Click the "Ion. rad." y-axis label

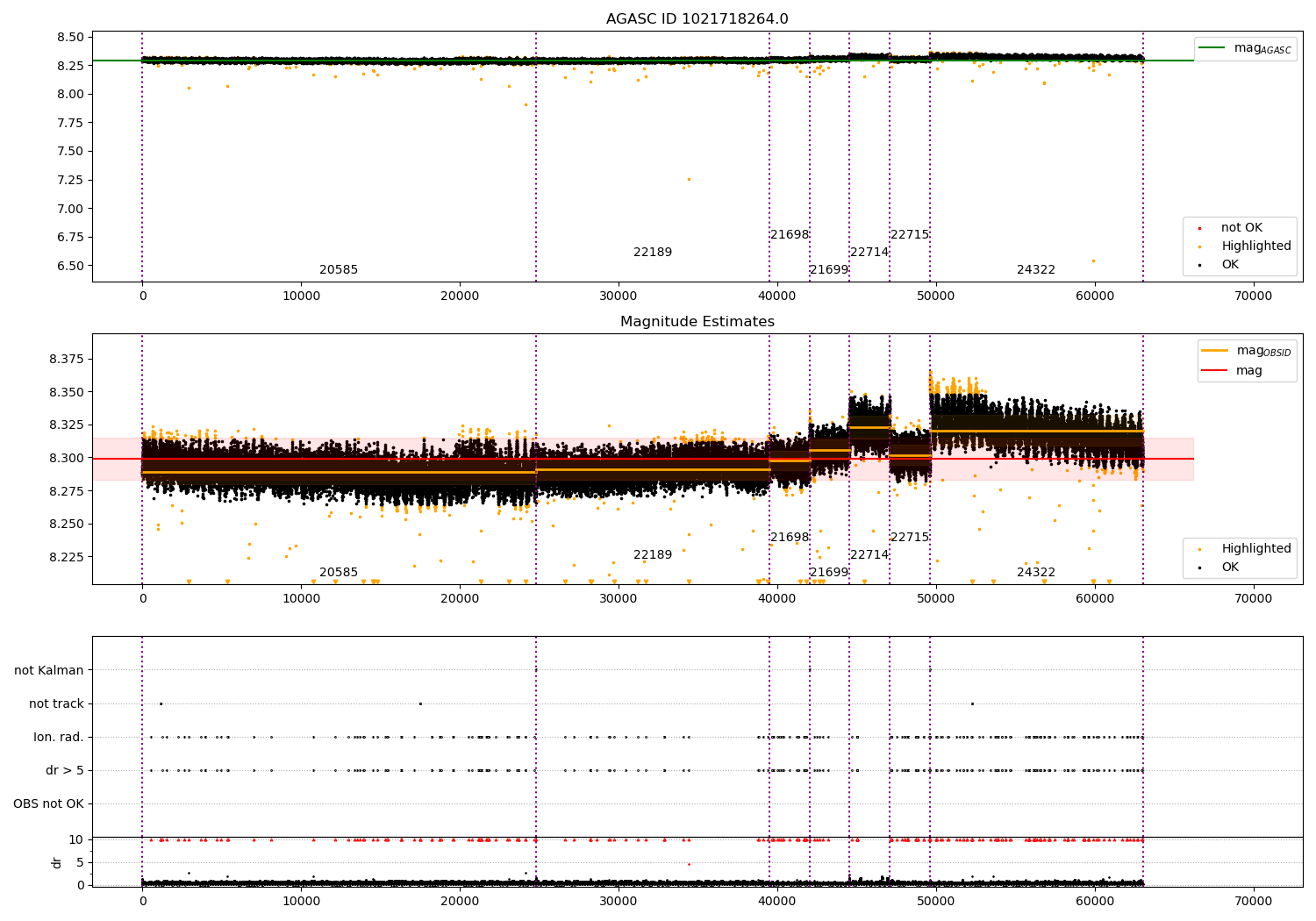coord(59,738)
